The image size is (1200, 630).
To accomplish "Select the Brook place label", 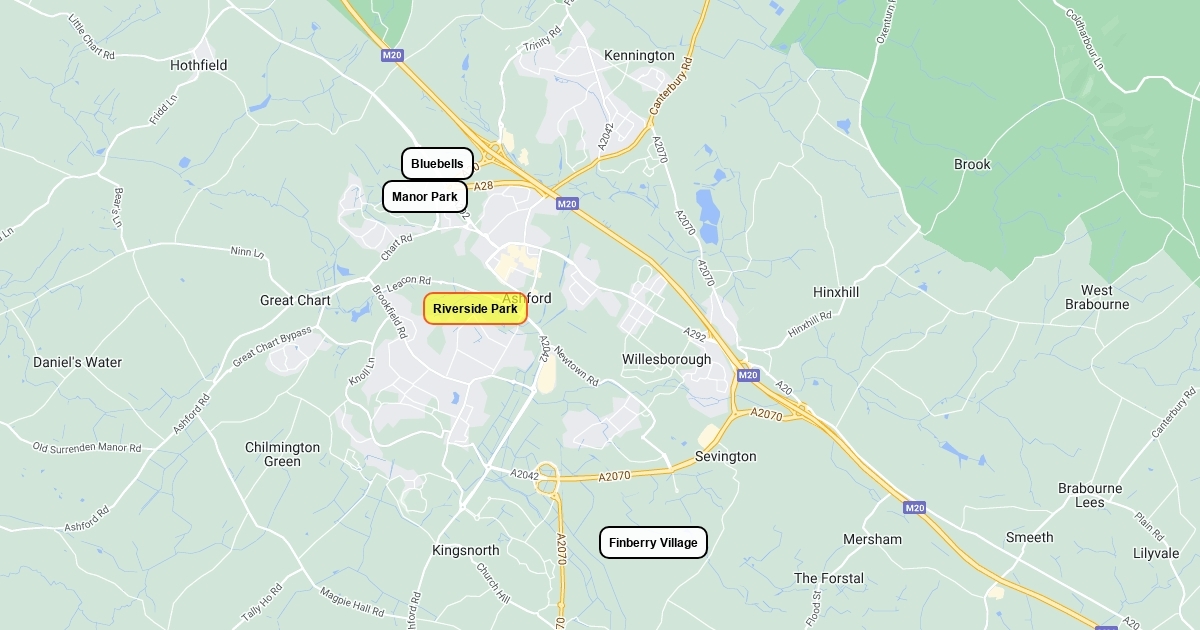I will (x=972, y=164).
